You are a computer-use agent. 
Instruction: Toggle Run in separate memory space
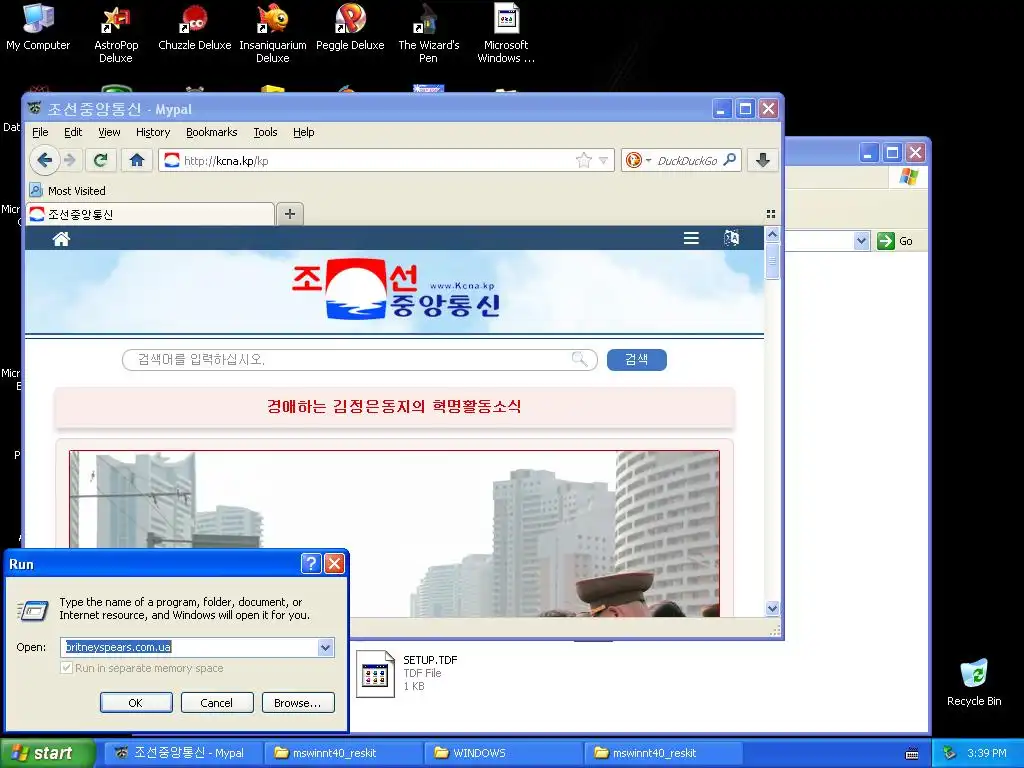click(66, 667)
